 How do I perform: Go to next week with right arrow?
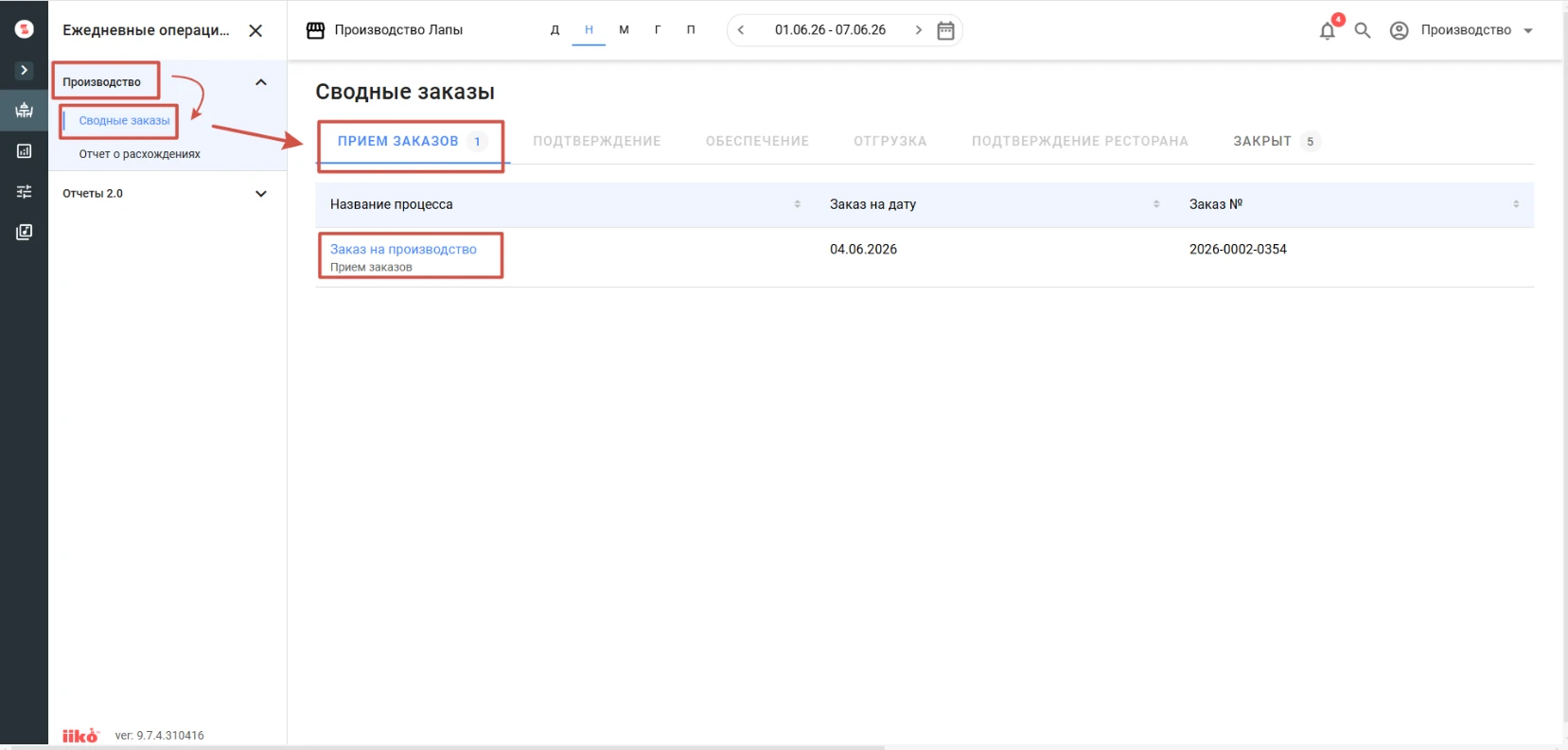(918, 30)
